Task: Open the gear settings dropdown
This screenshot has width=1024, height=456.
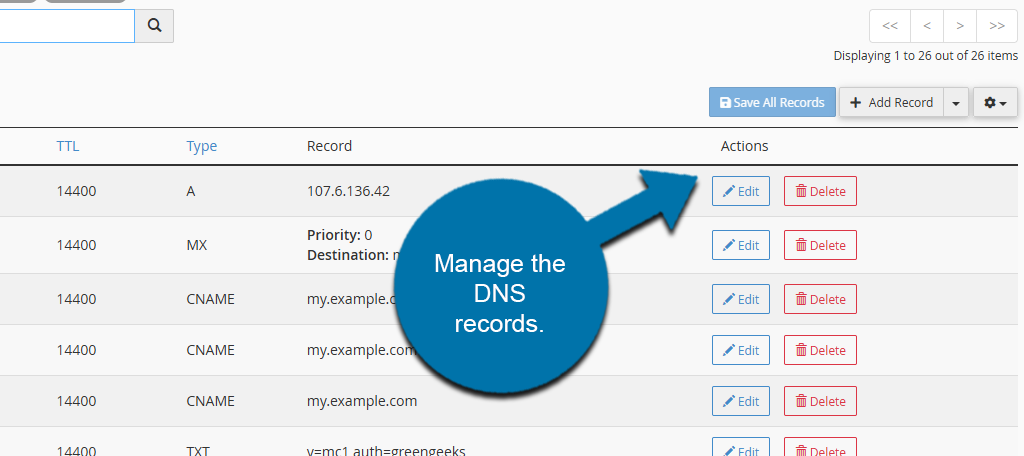Action: pos(995,103)
